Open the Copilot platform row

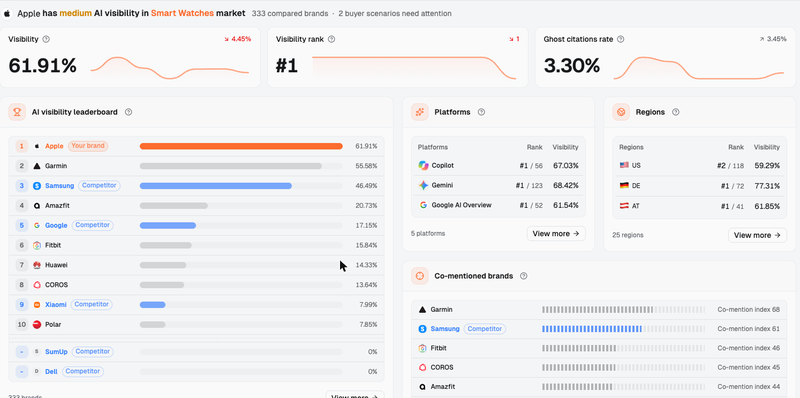pyautogui.click(x=498, y=166)
